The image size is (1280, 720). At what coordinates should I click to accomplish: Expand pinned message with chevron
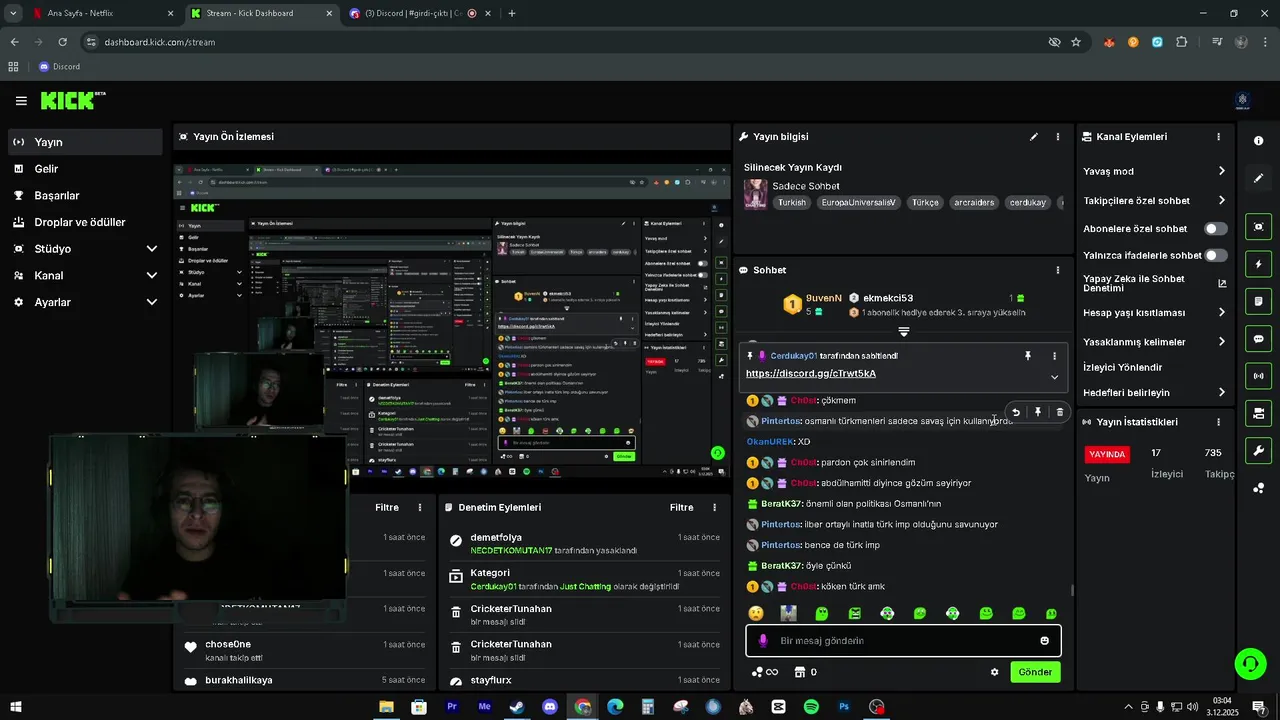1054,377
